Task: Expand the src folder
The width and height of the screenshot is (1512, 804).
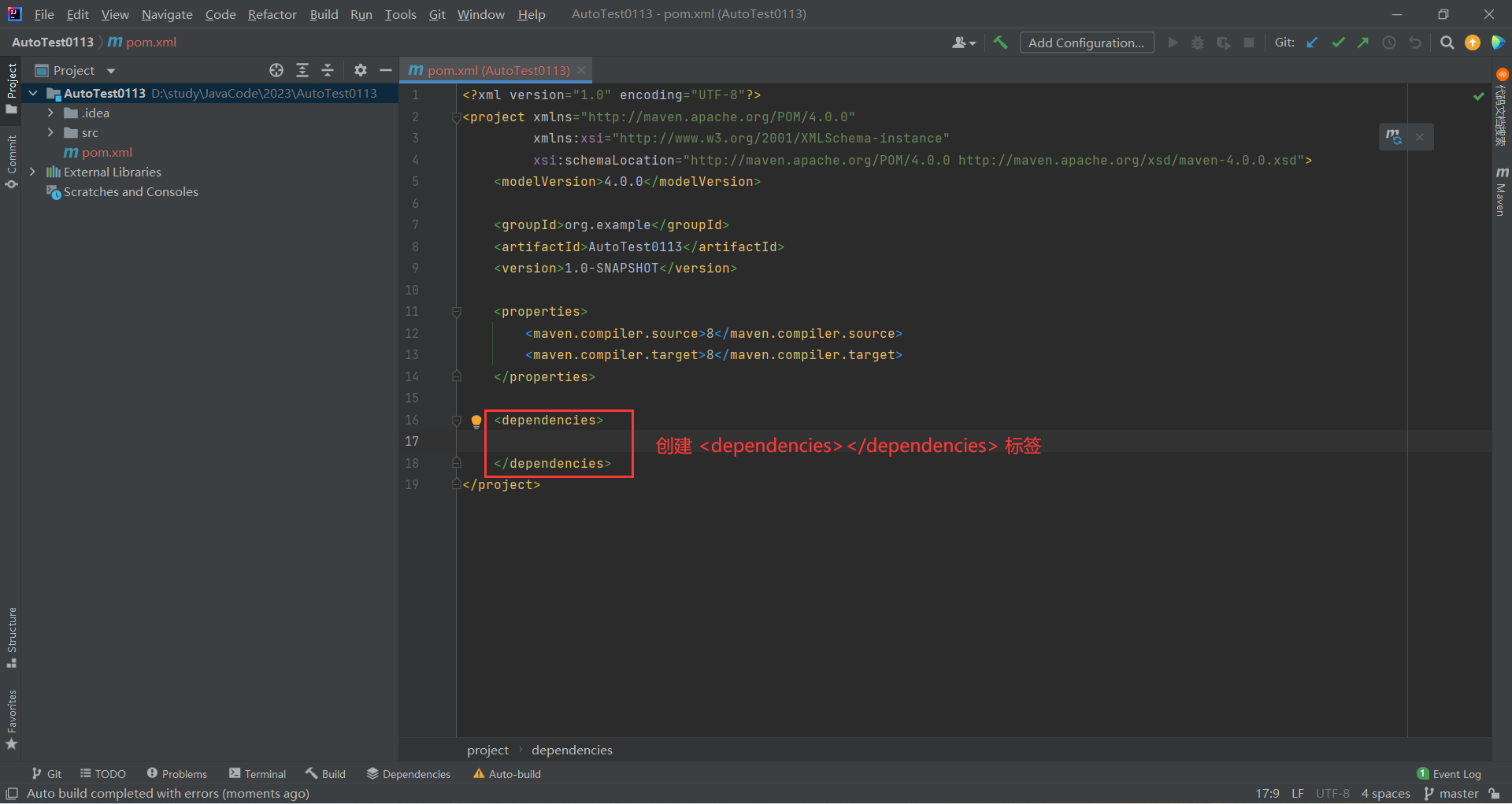Action: click(50, 133)
